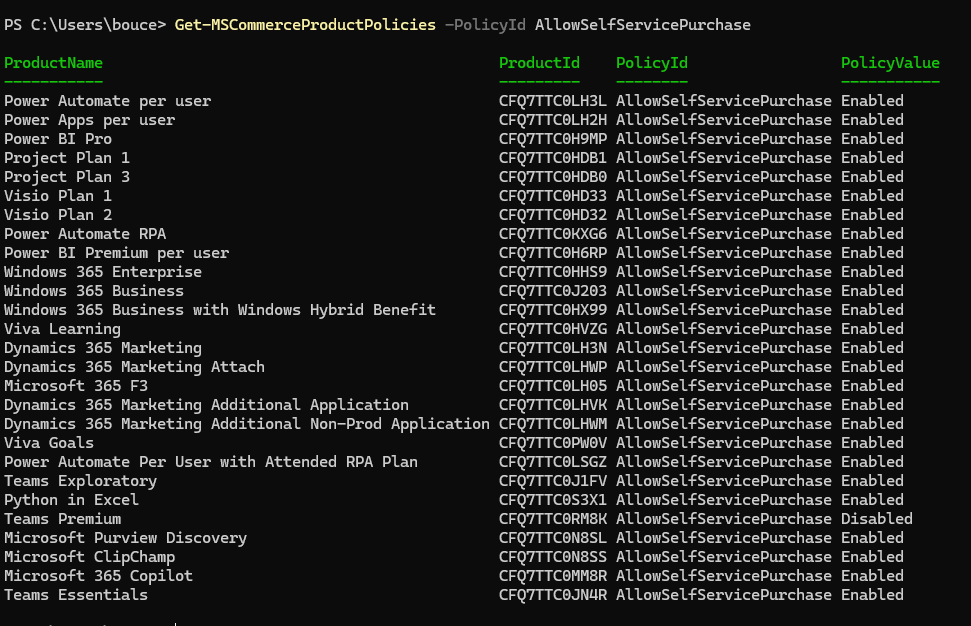Select the Power BI Pro product name
This screenshot has width=971, height=626.
tap(58, 139)
